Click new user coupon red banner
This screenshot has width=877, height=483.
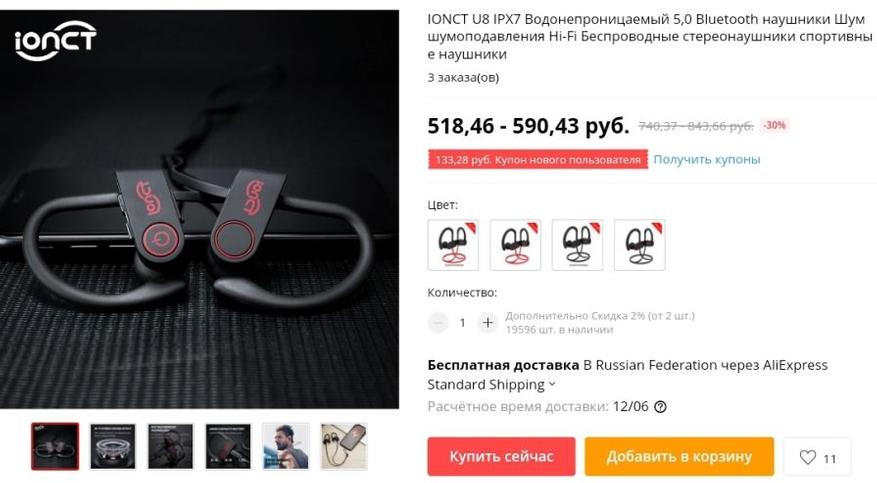537,159
